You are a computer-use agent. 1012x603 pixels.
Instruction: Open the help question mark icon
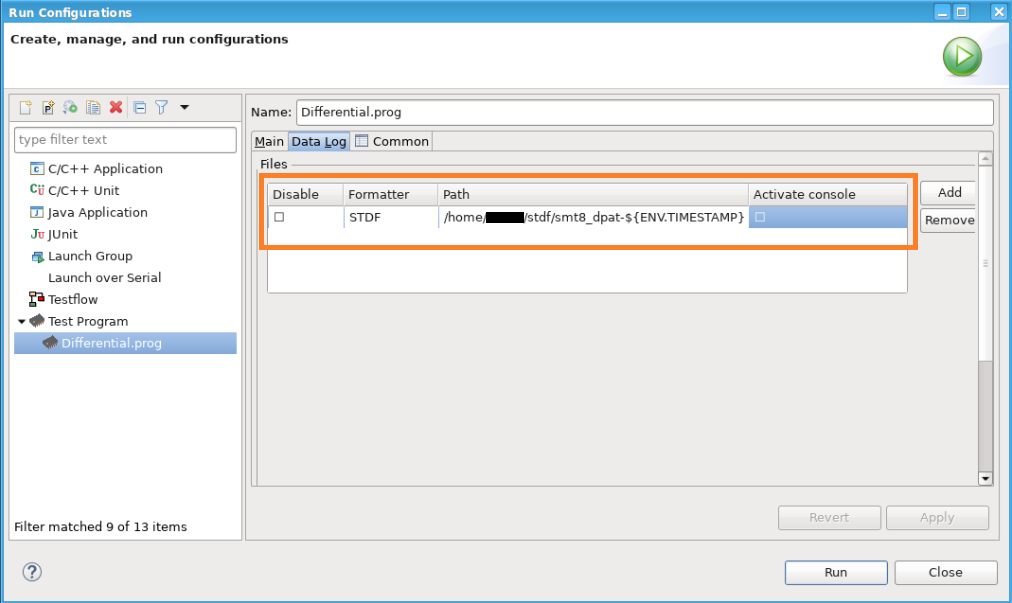point(31,571)
